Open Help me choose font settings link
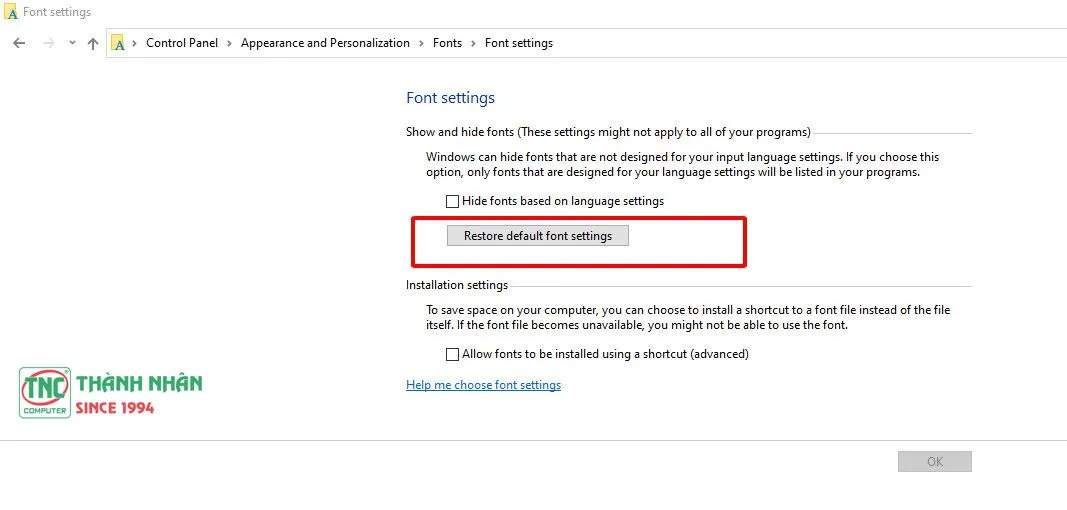Viewport: 1067px width, 510px height. pyautogui.click(x=483, y=385)
